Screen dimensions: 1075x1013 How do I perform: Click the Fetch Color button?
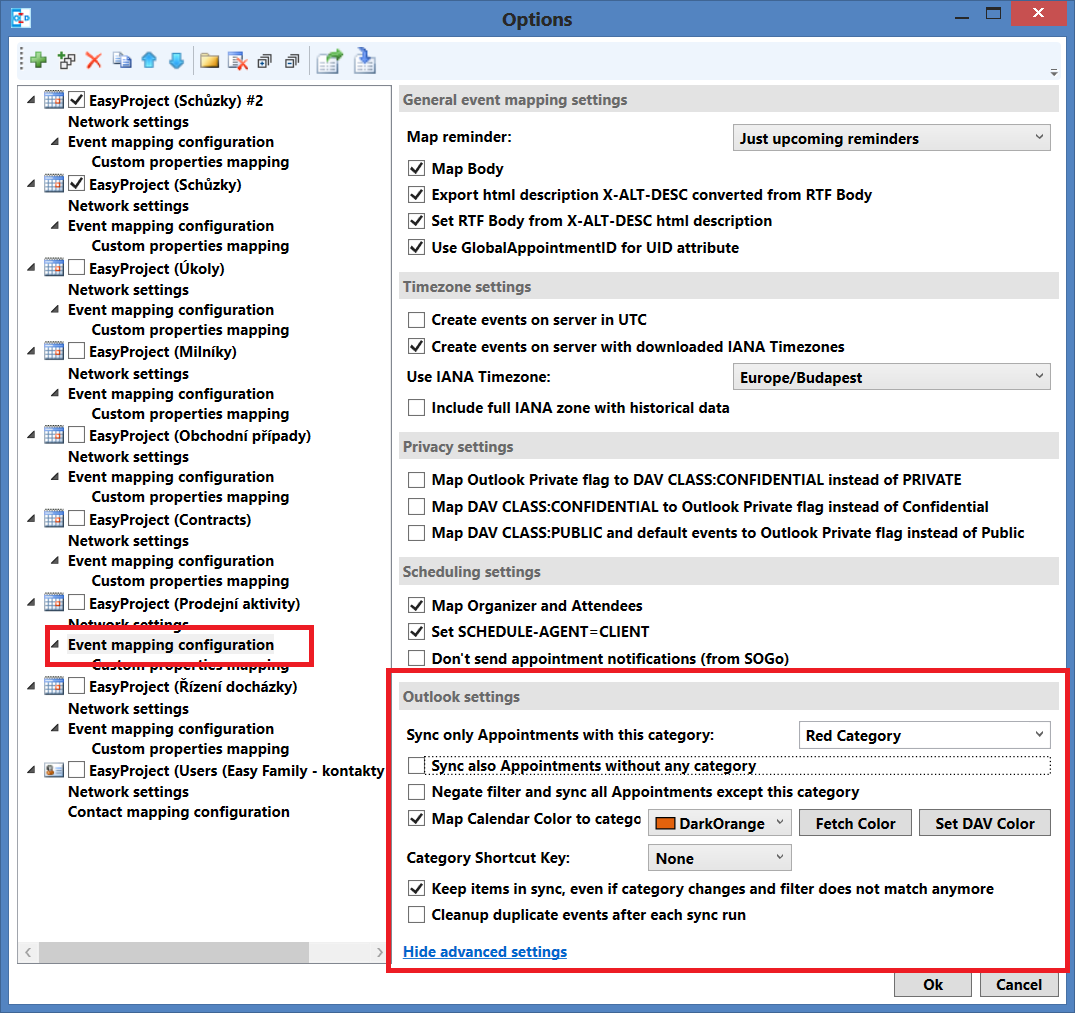tap(855, 823)
